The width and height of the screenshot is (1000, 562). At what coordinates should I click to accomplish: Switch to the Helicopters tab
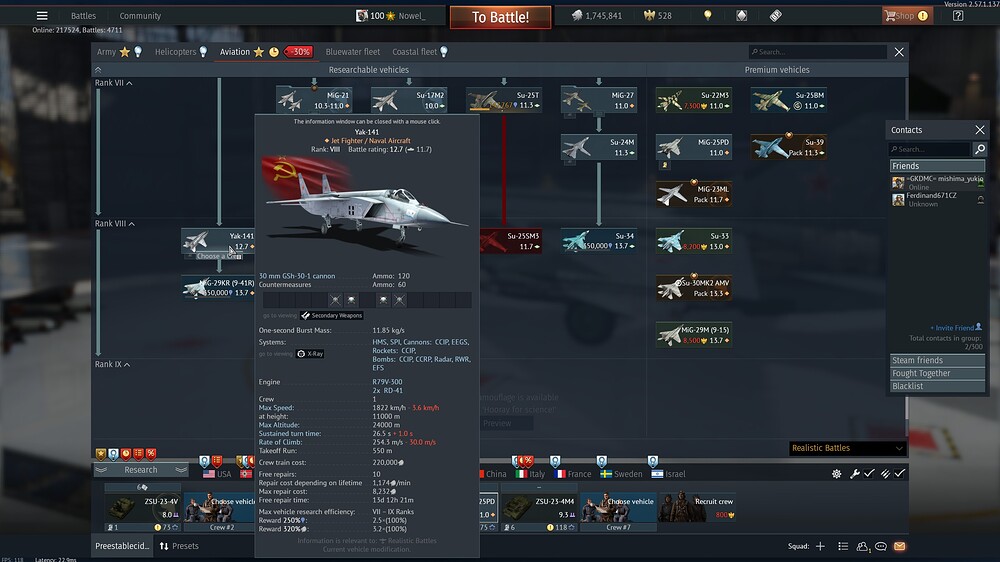pos(175,52)
